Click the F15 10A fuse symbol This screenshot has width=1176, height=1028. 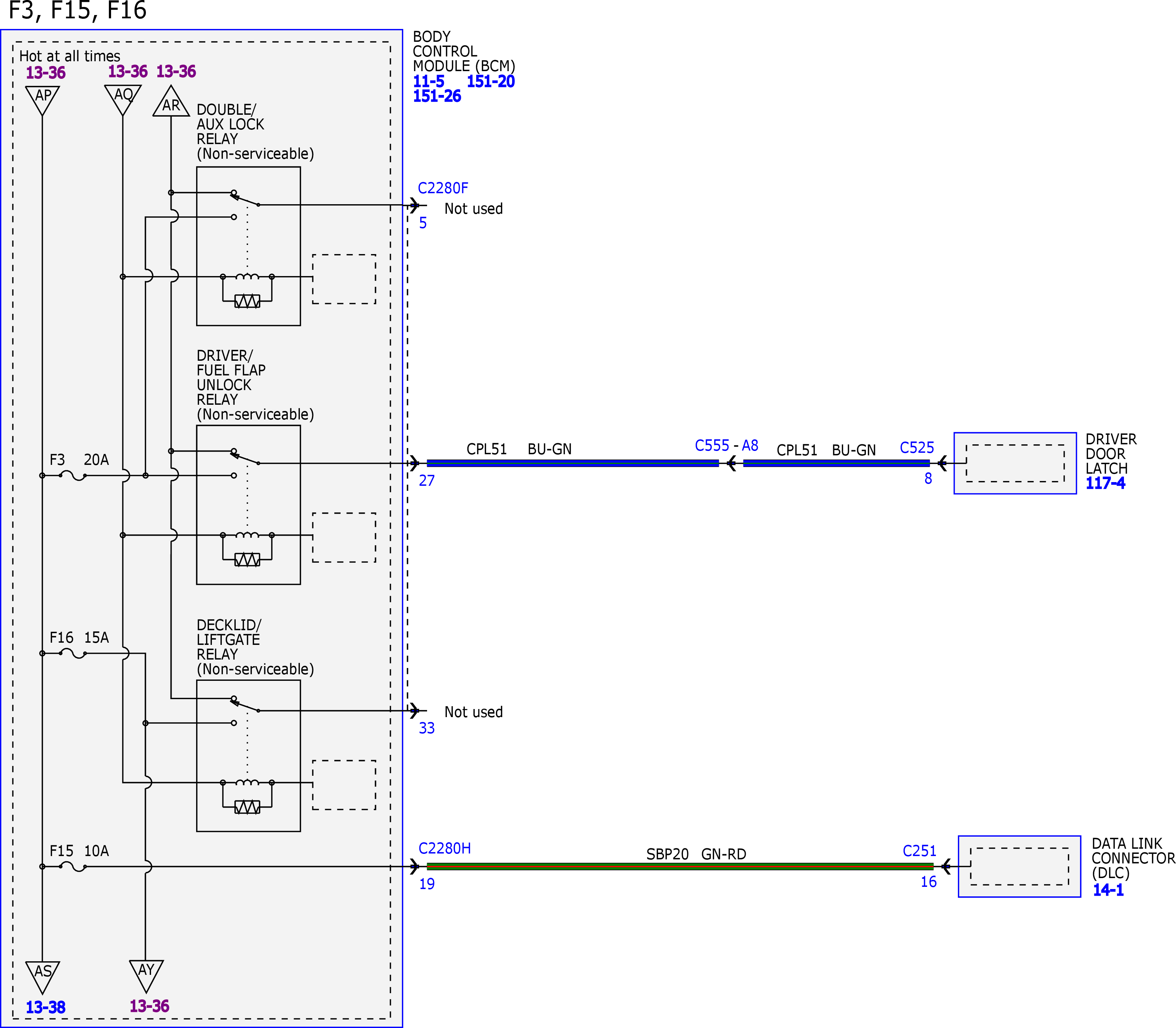click(x=73, y=867)
